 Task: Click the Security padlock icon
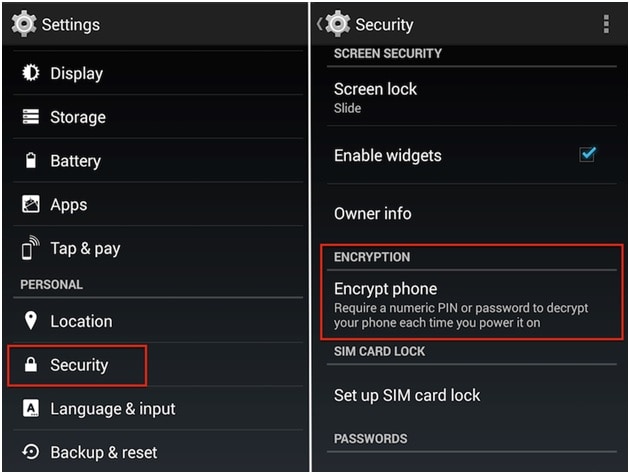[x=31, y=365]
